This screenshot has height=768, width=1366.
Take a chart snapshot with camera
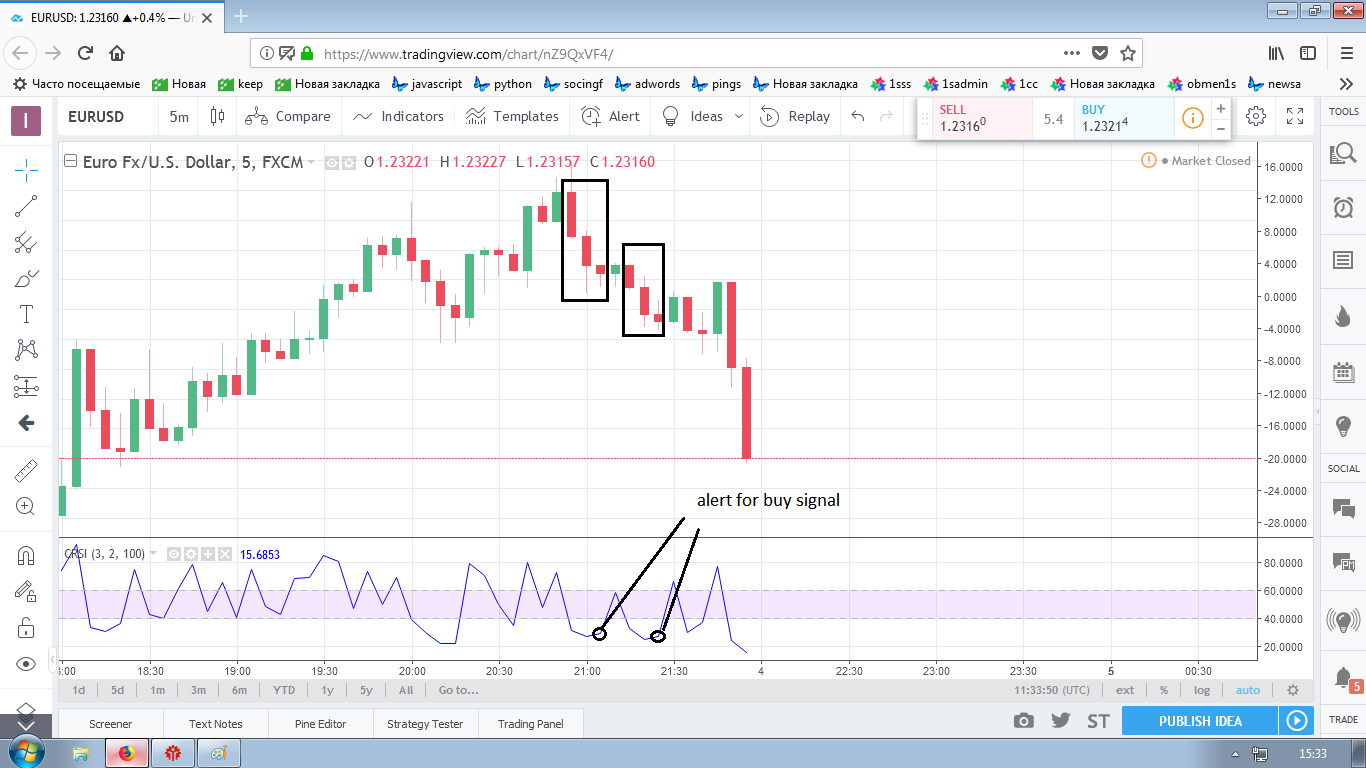(1023, 721)
